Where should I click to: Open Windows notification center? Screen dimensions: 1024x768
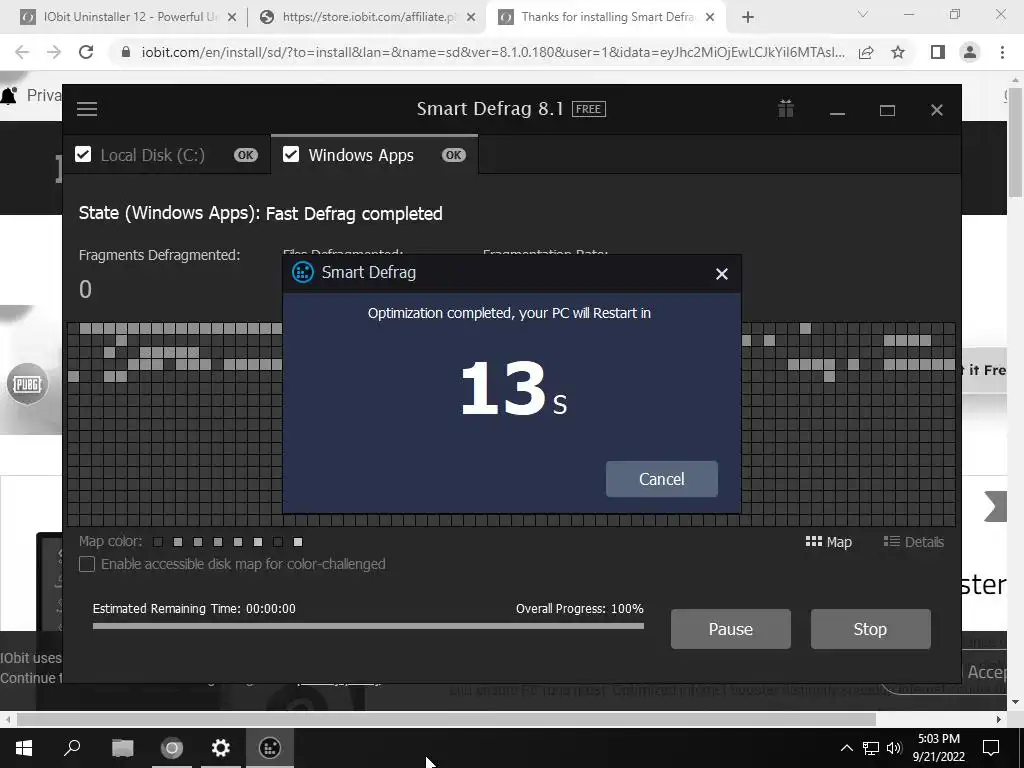pos(991,748)
